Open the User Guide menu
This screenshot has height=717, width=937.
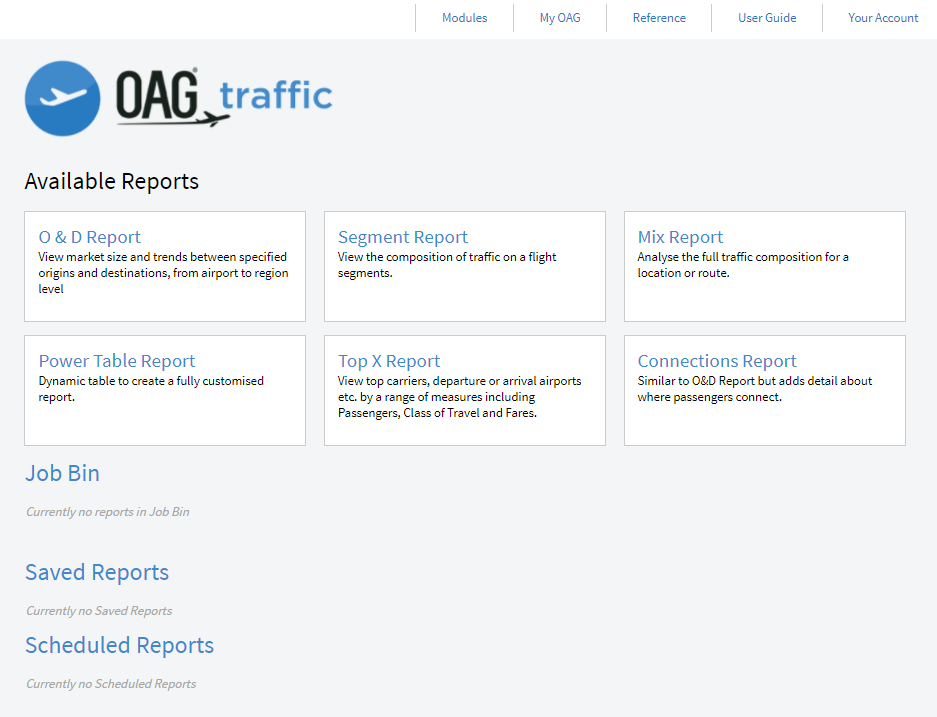click(x=767, y=18)
